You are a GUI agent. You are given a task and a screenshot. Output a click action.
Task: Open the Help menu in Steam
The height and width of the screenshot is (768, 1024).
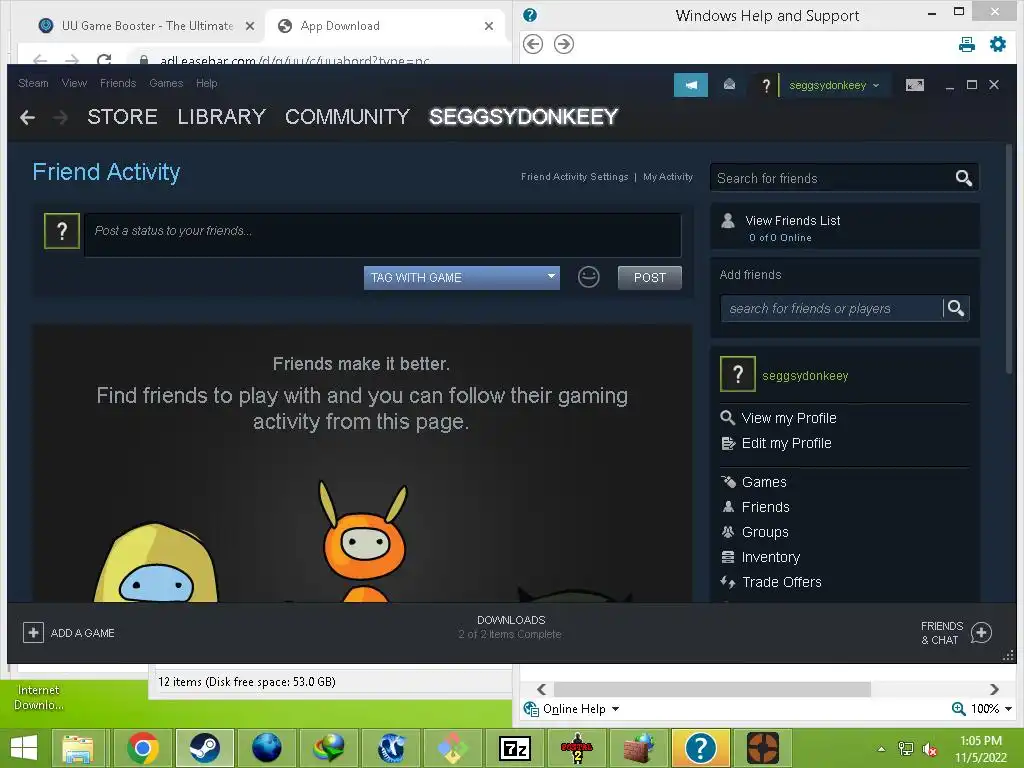(x=206, y=83)
